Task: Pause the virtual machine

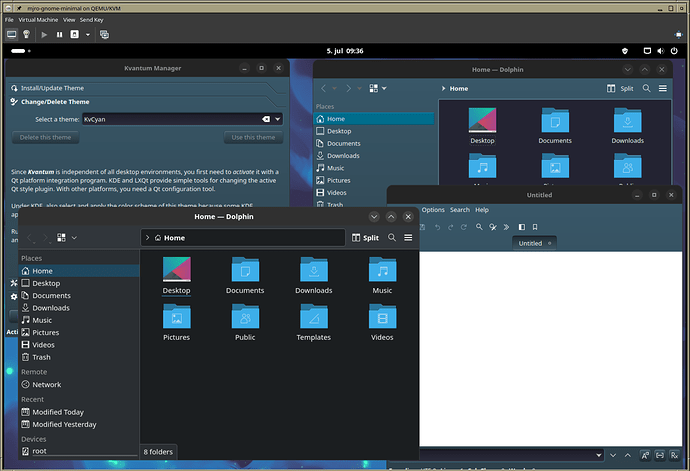Action: tap(59, 34)
